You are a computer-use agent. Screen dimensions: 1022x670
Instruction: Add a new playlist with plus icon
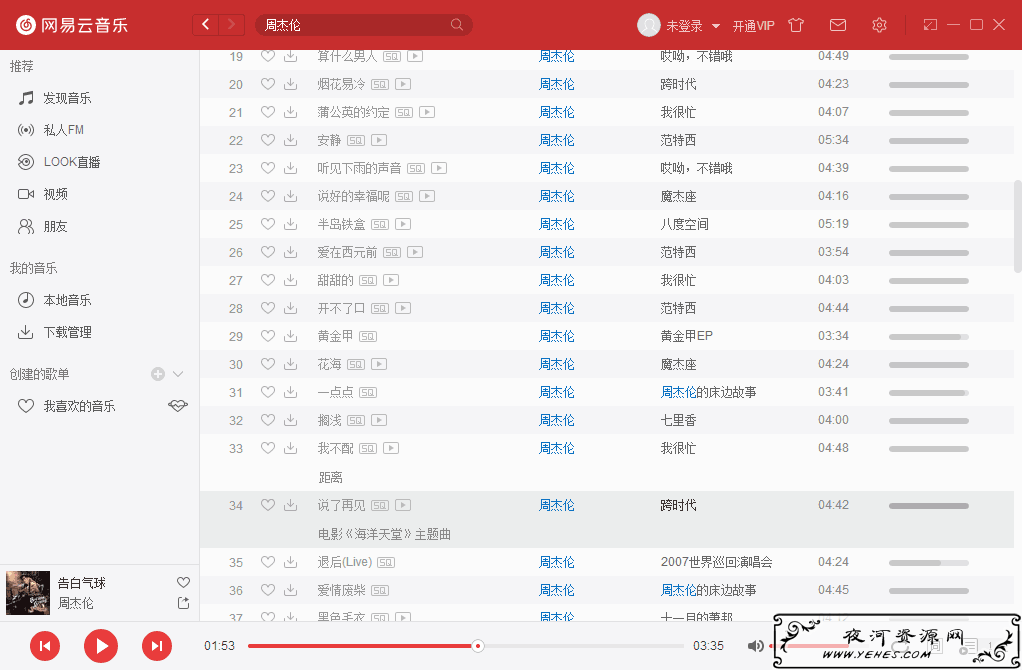pos(158,374)
